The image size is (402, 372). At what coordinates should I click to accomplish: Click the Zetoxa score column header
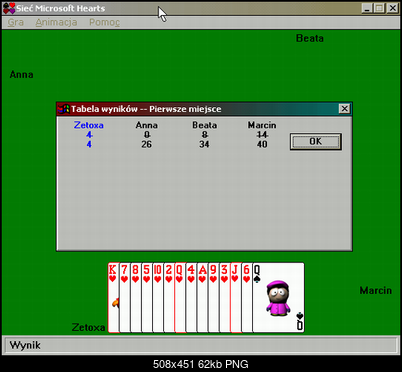point(89,125)
